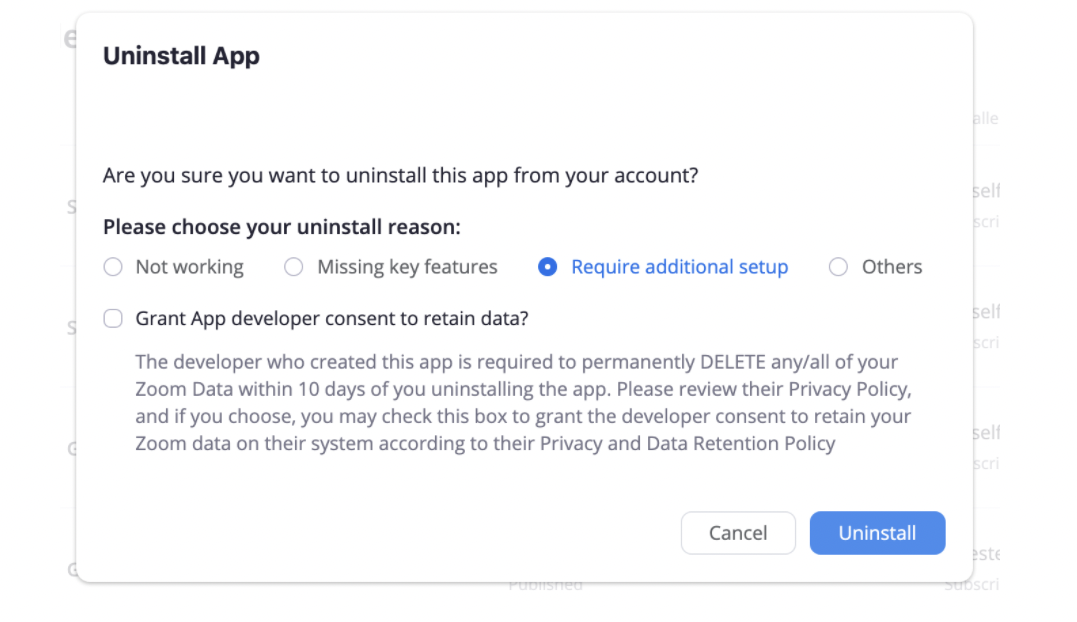Pick the "Others" uninstall reason

point(838,267)
